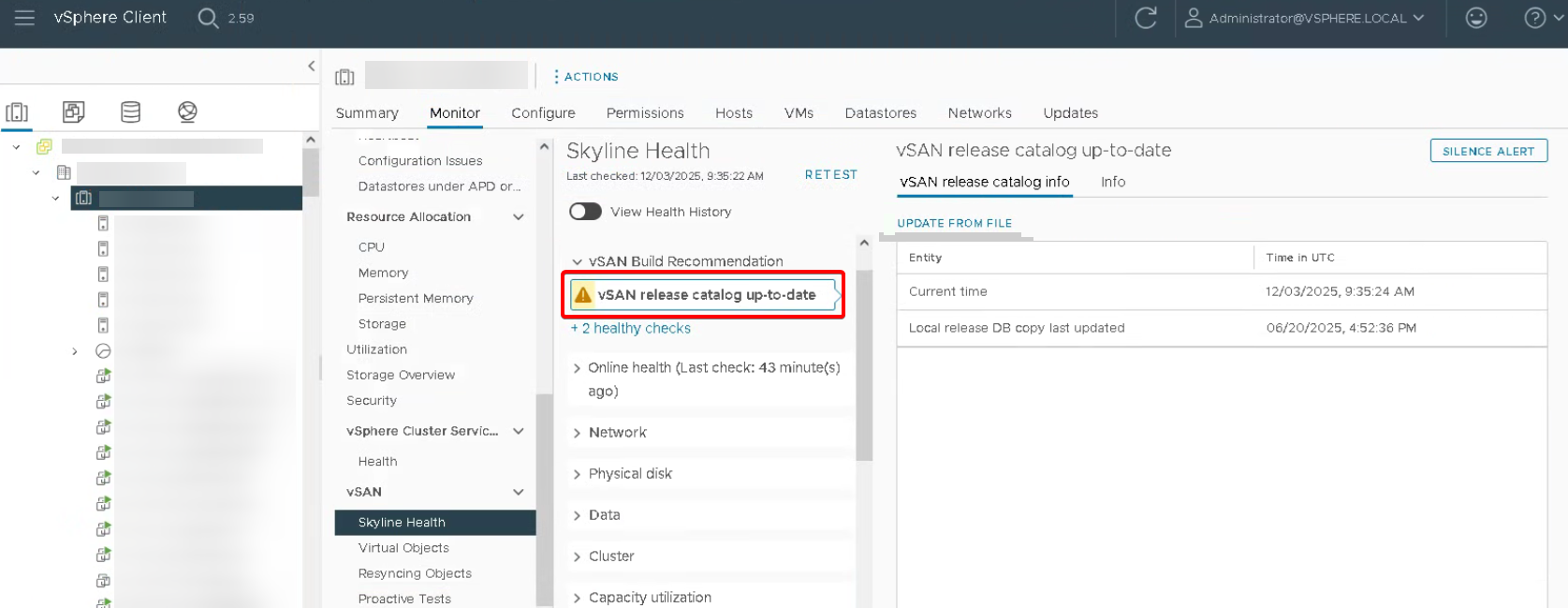The height and width of the screenshot is (608, 1568).
Task: Switch to Networking inventory view
Action: click(187, 112)
